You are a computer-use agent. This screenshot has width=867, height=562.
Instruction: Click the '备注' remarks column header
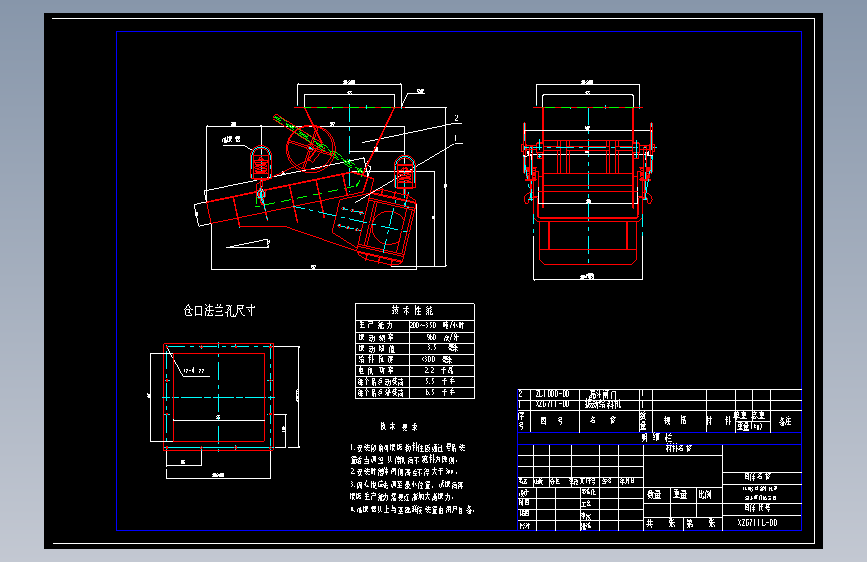coord(785,422)
